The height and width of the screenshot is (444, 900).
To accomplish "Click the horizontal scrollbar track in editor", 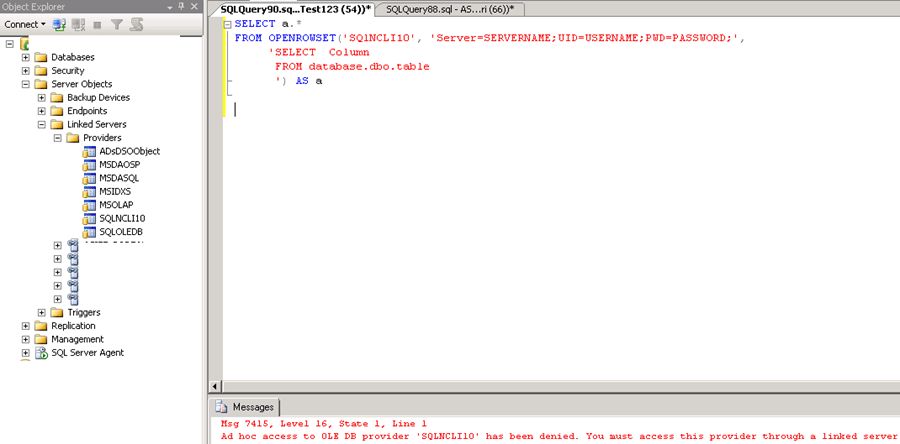I will (560, 387).
